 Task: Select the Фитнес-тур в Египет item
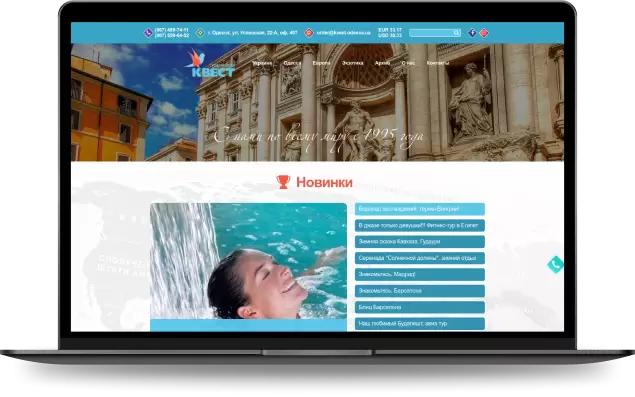(x=420, y=225)
